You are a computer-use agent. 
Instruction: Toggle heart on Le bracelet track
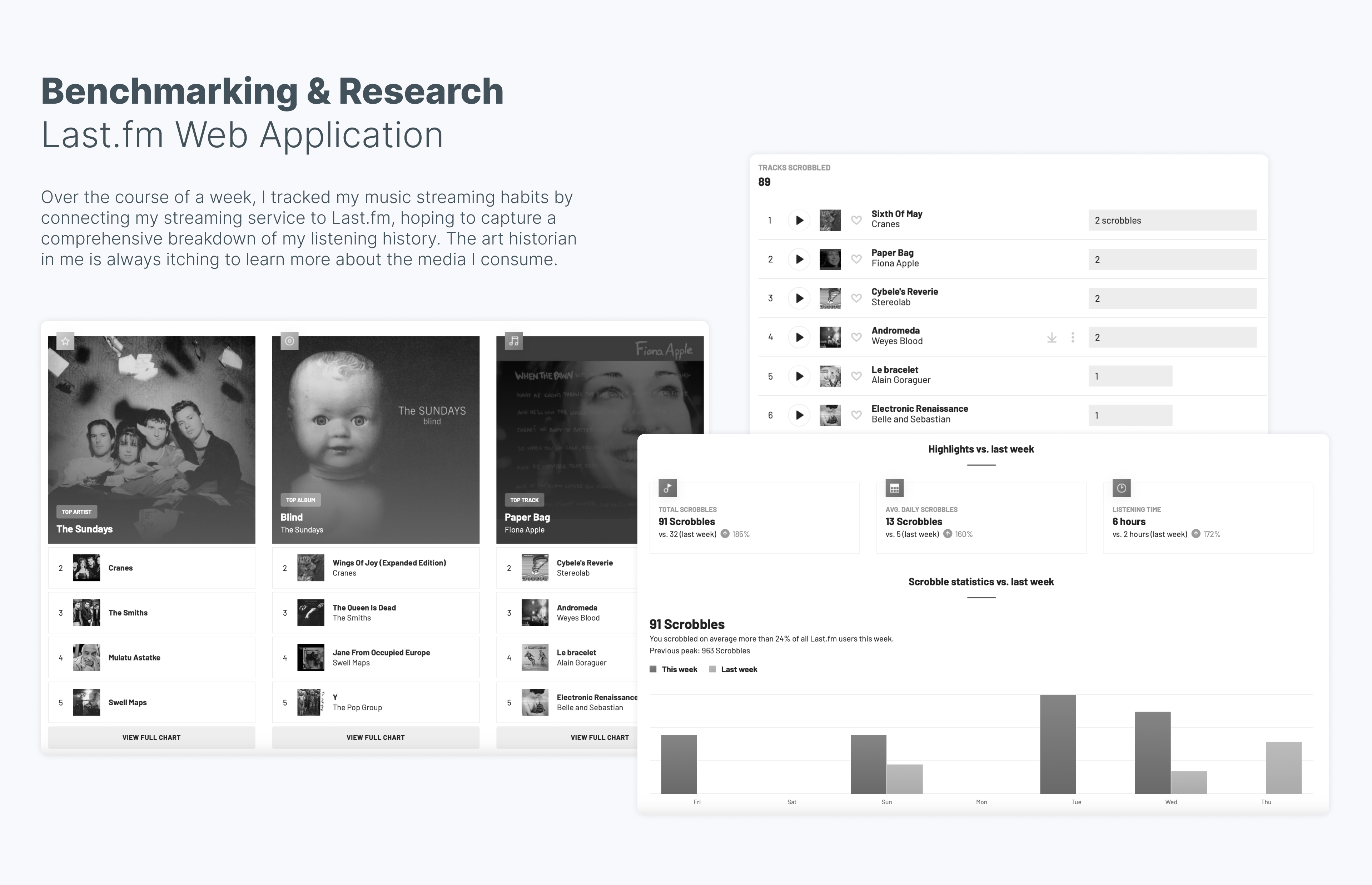[x=856, y=376]
